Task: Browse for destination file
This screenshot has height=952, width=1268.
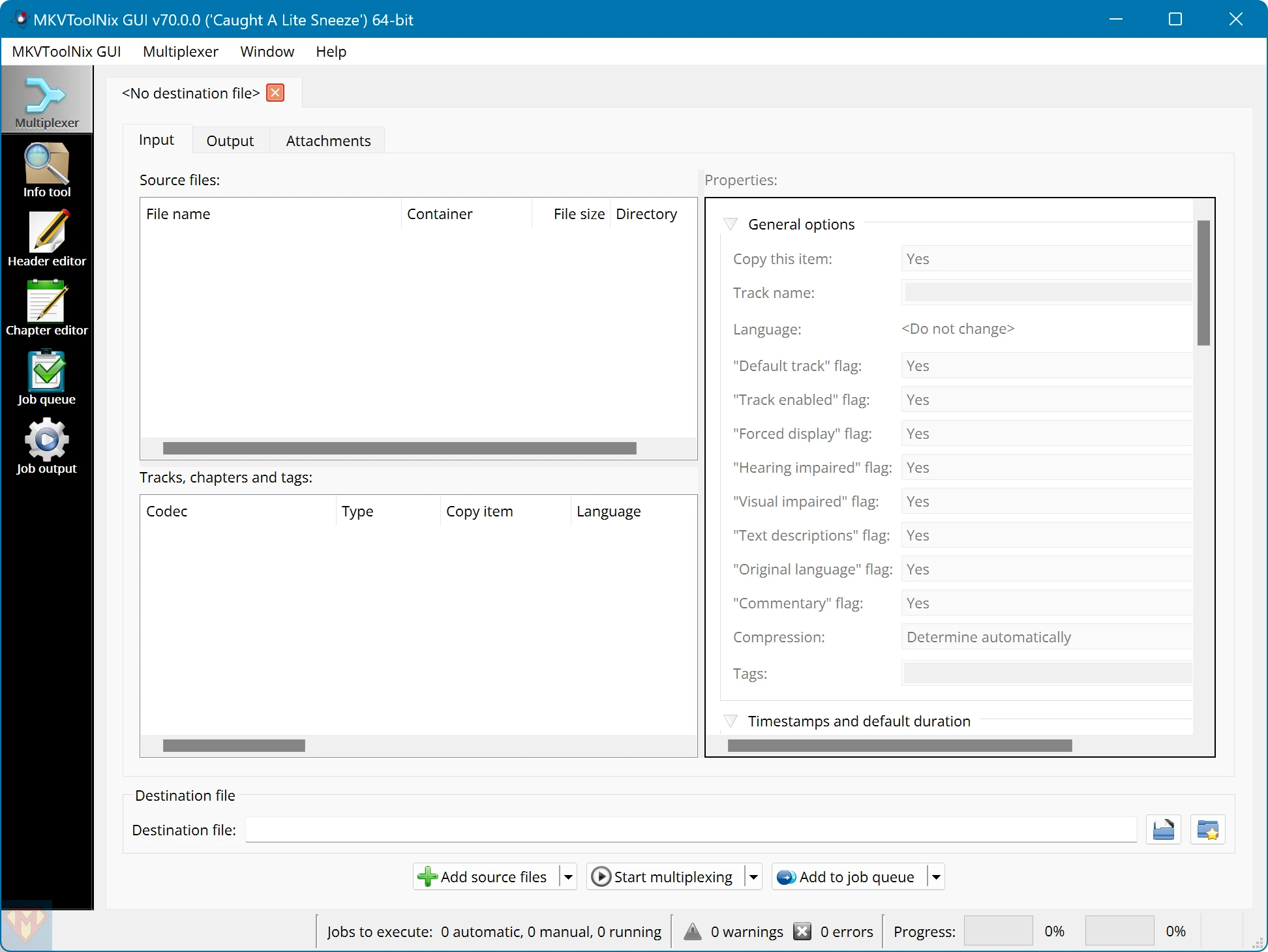Action: (x=1163, y=830)
